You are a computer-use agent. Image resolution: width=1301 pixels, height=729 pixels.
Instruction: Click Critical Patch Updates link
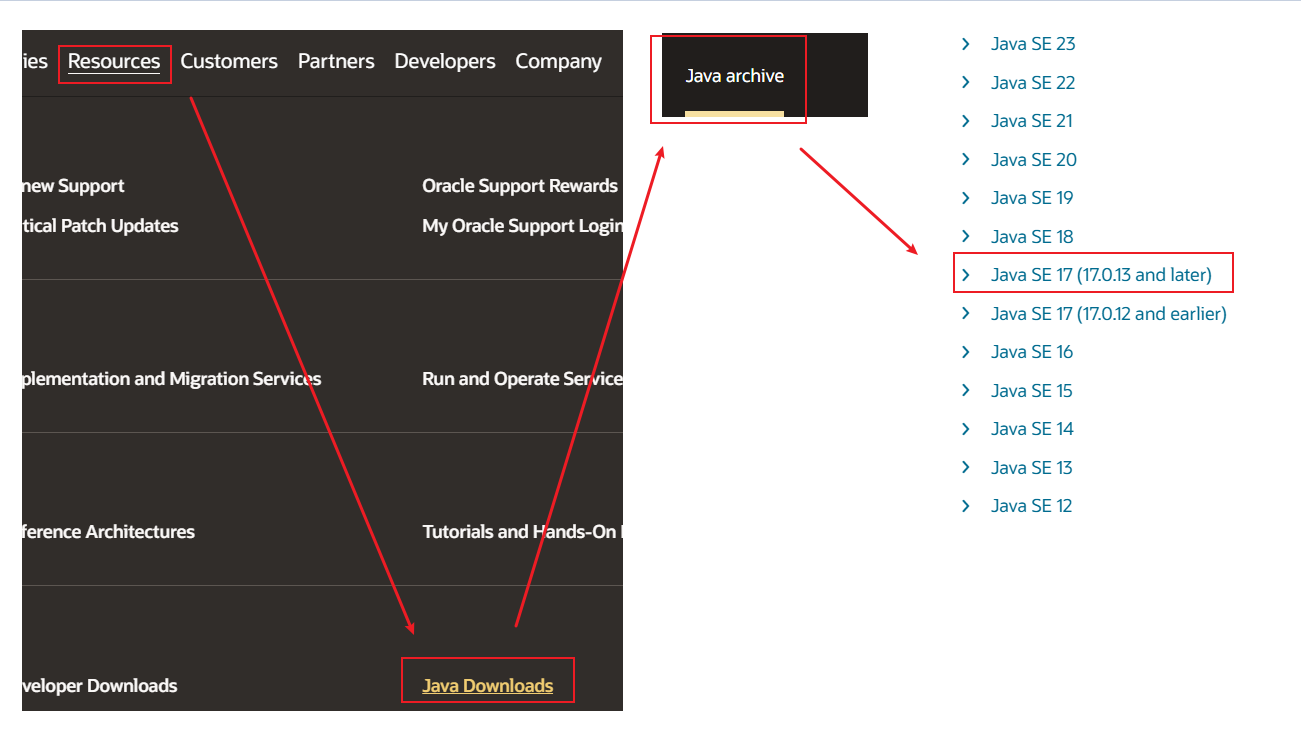pyautogui.click(x=100, y=226)
